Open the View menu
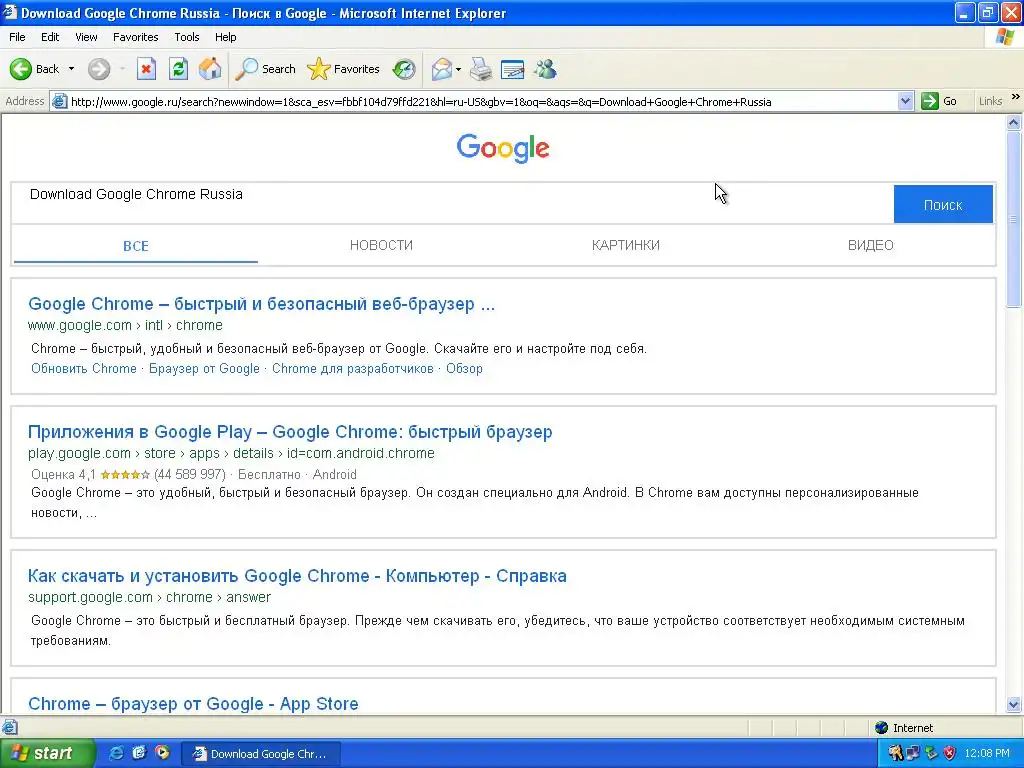Screen dimensions: 1024x768 86,37
